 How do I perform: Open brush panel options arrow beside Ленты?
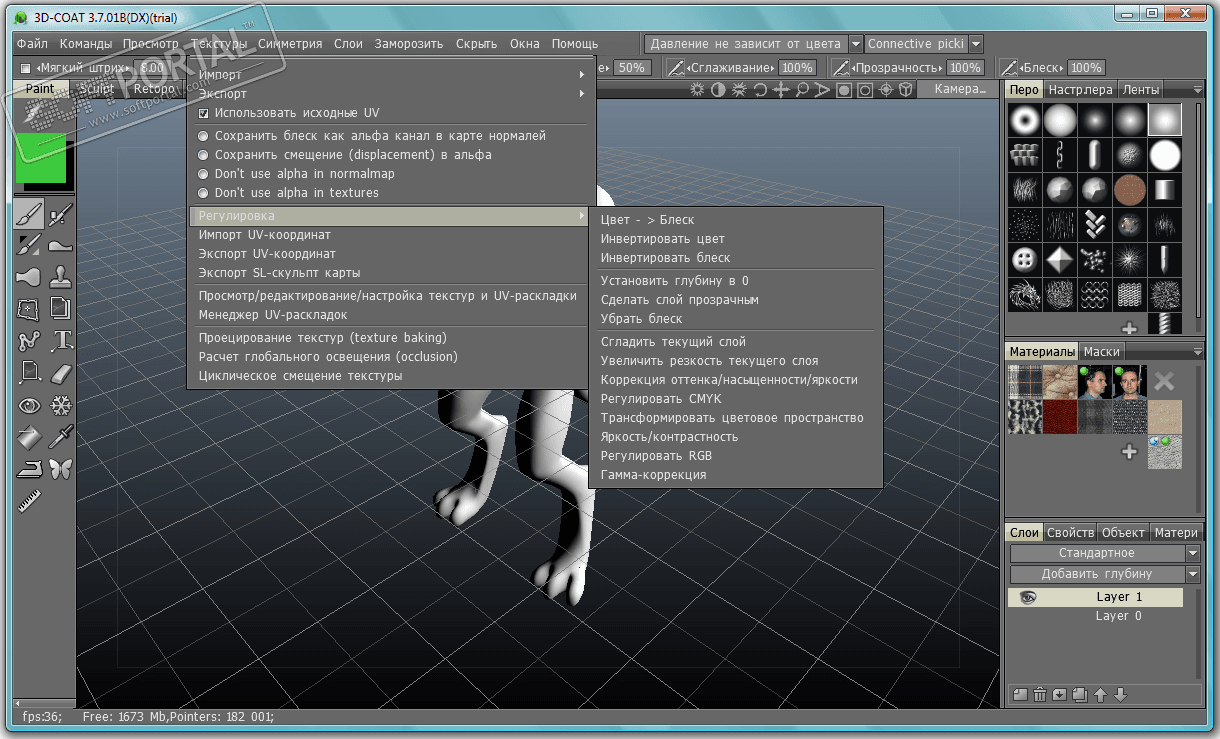coord(1198,90)
